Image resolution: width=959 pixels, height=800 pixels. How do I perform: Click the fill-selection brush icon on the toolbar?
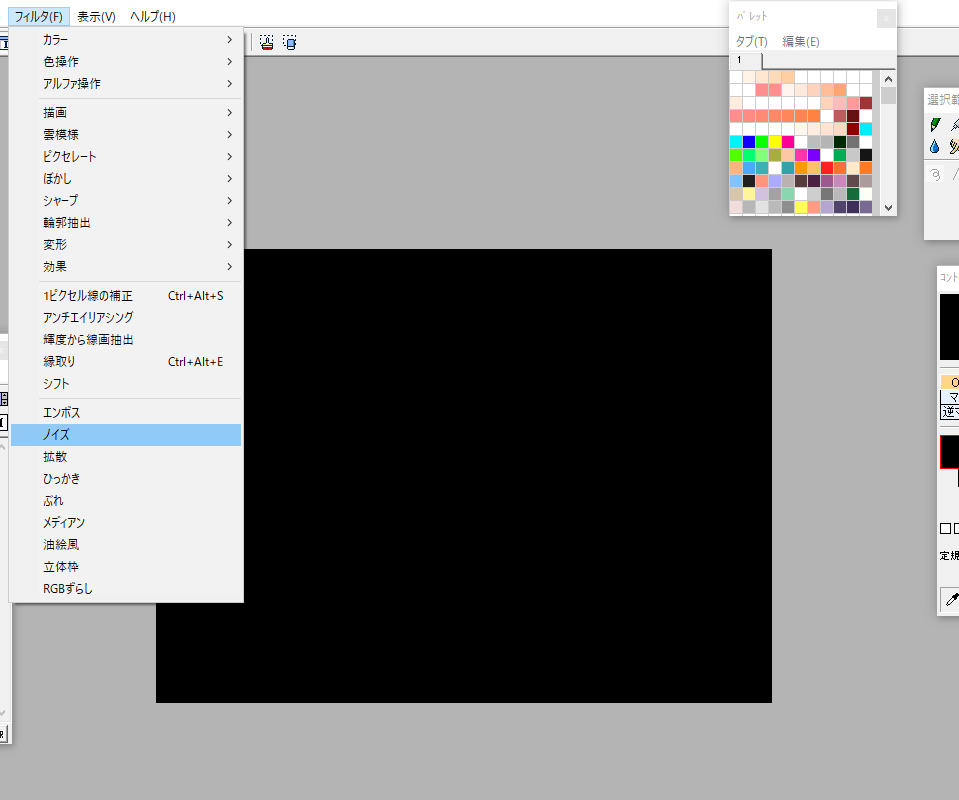(x=266, y=42)
